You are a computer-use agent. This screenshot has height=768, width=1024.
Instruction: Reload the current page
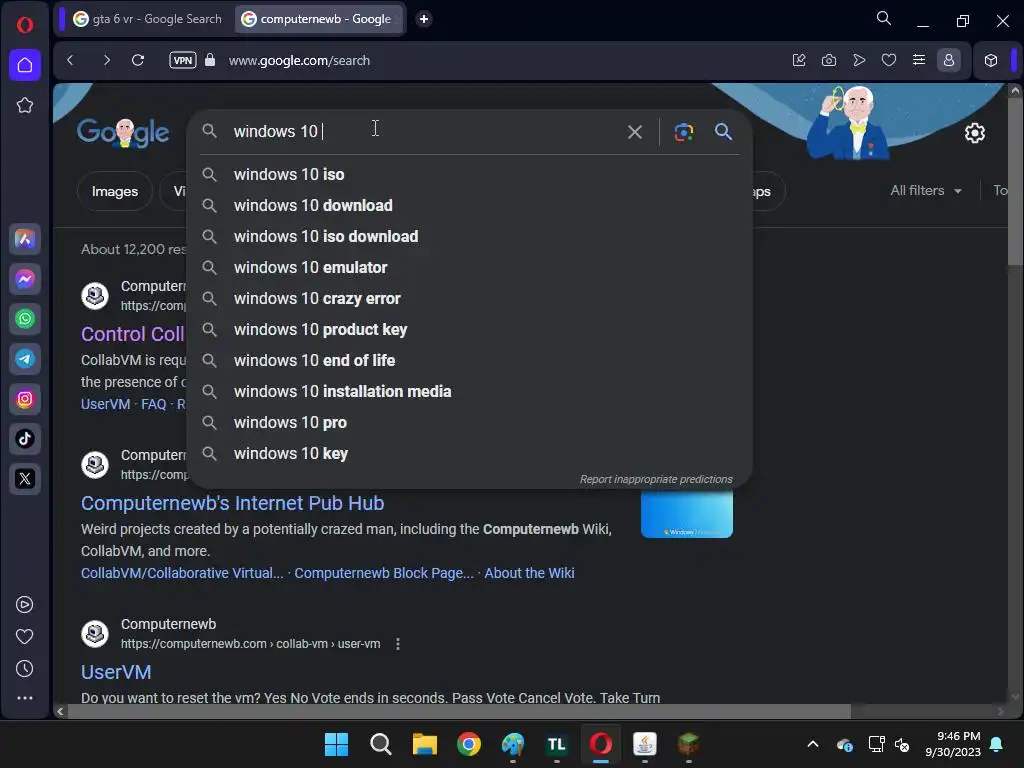pos(138,60)
